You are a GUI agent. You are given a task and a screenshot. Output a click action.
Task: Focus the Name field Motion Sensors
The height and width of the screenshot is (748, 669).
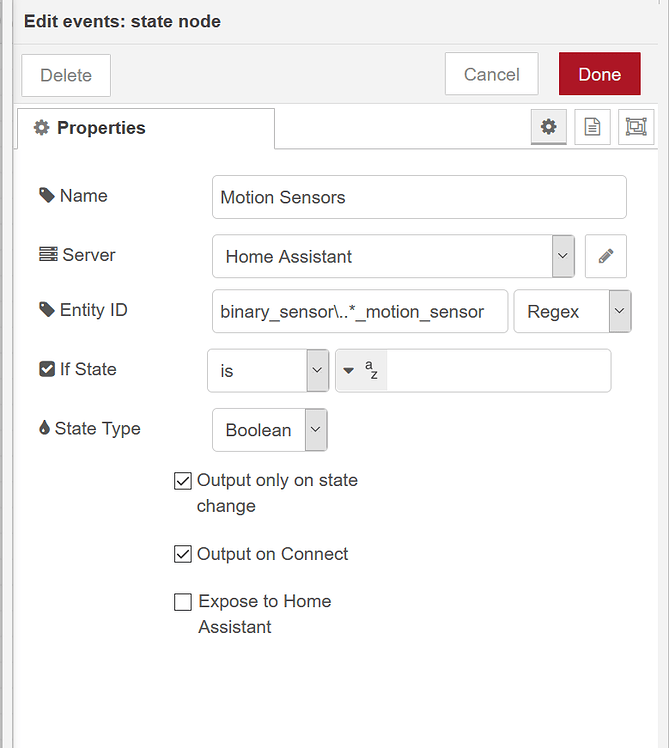[x=419, y=197]
